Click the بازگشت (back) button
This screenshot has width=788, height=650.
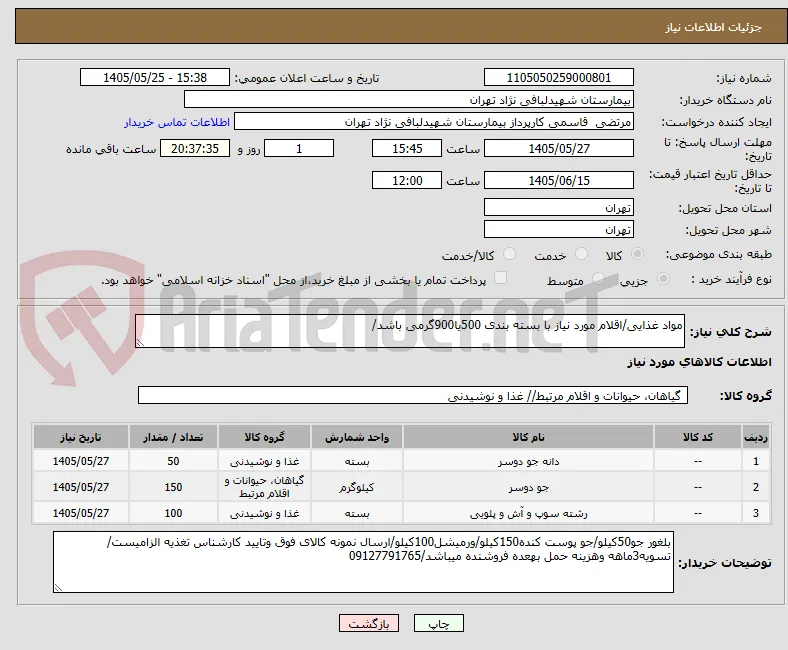point(369,623)
